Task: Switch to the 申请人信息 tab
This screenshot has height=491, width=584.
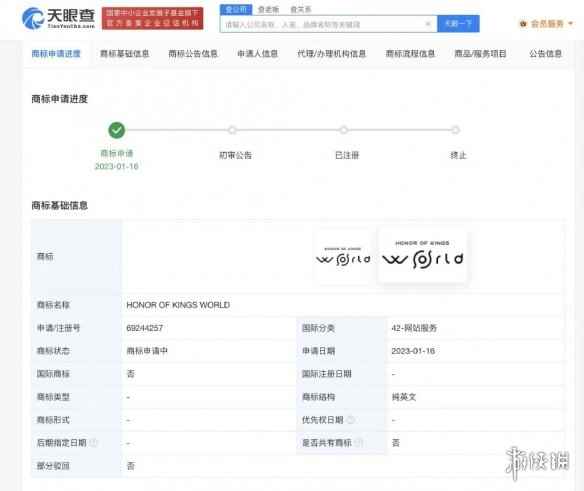Action: [258, 54]
